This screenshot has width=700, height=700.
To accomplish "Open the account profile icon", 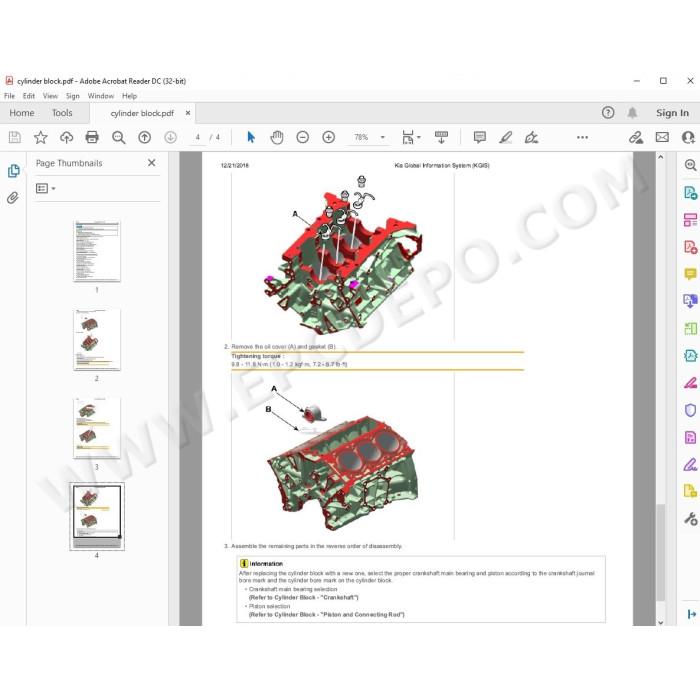I will coord(688,137).
